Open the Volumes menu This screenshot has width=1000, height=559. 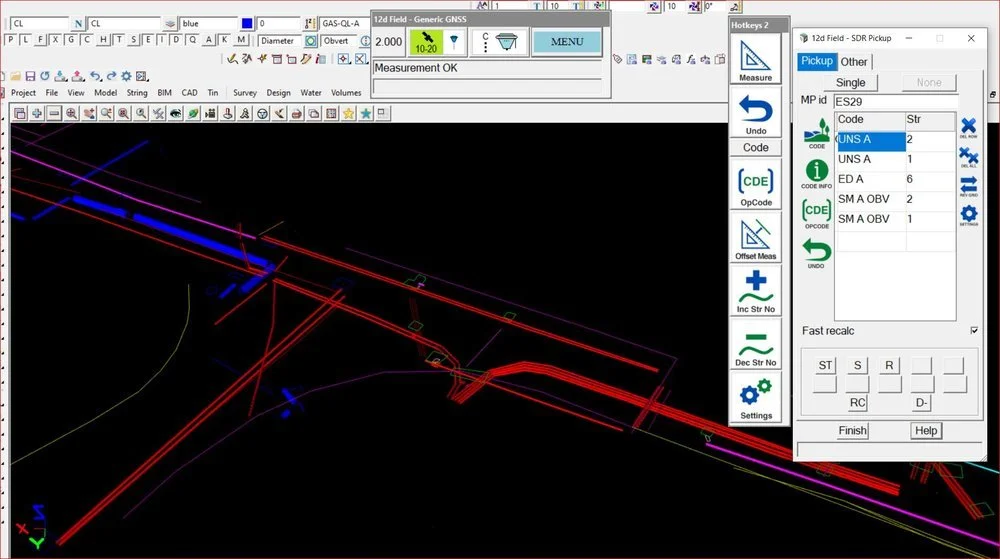coord(346,92)
